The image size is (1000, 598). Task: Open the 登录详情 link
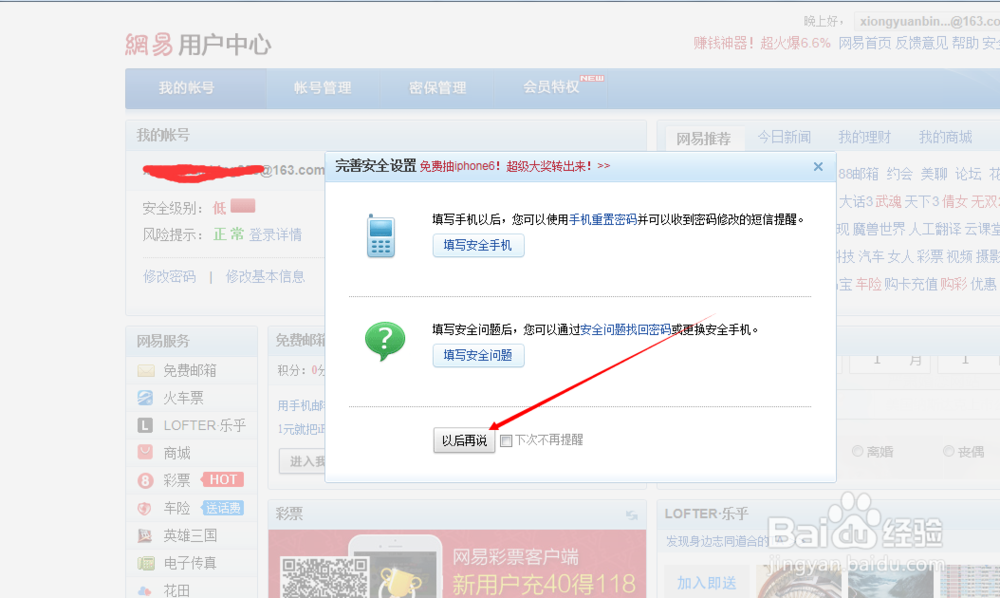point(275,235)
